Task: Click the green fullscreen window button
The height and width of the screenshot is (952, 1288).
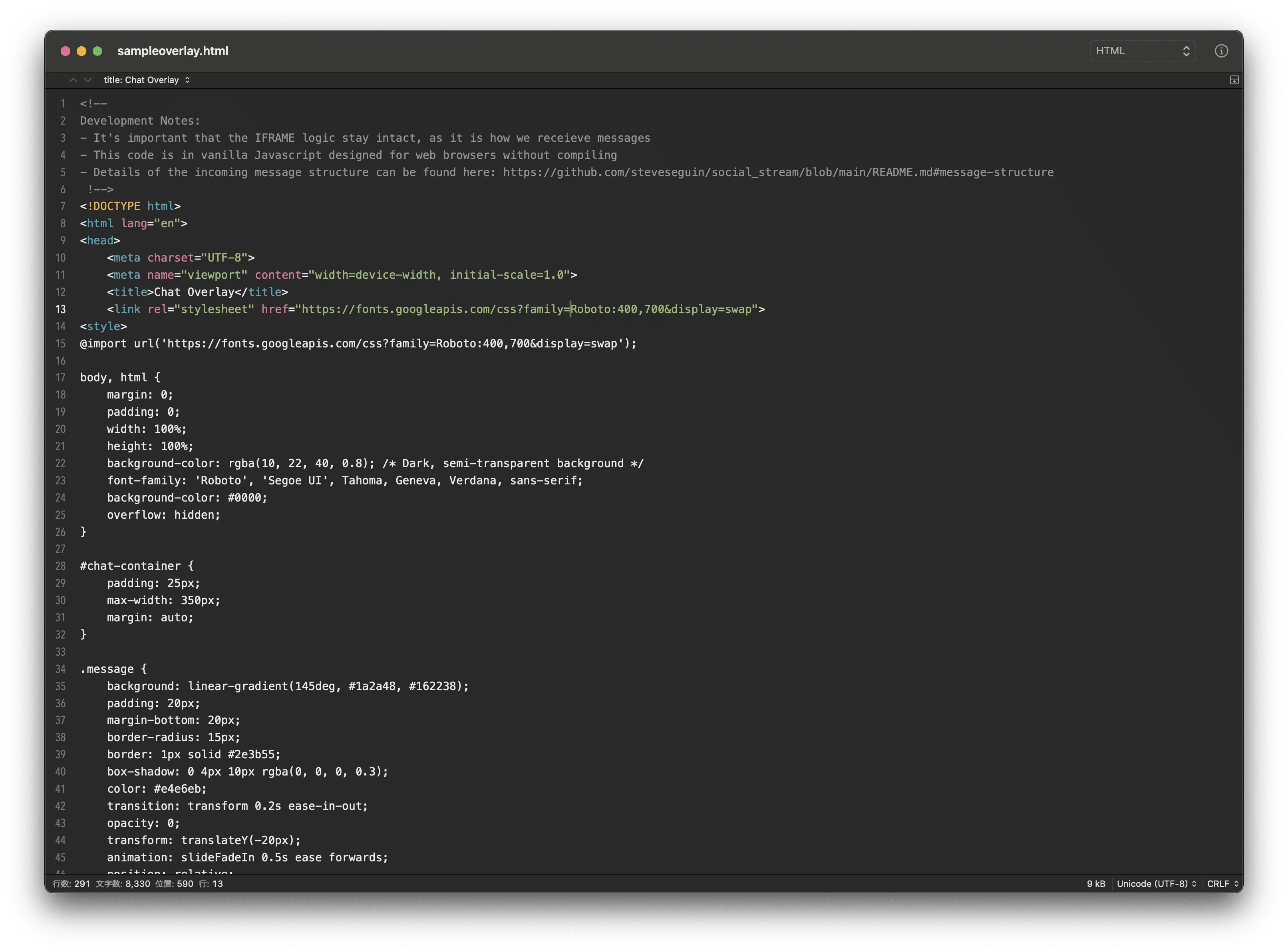Action: tap(97, 51)
